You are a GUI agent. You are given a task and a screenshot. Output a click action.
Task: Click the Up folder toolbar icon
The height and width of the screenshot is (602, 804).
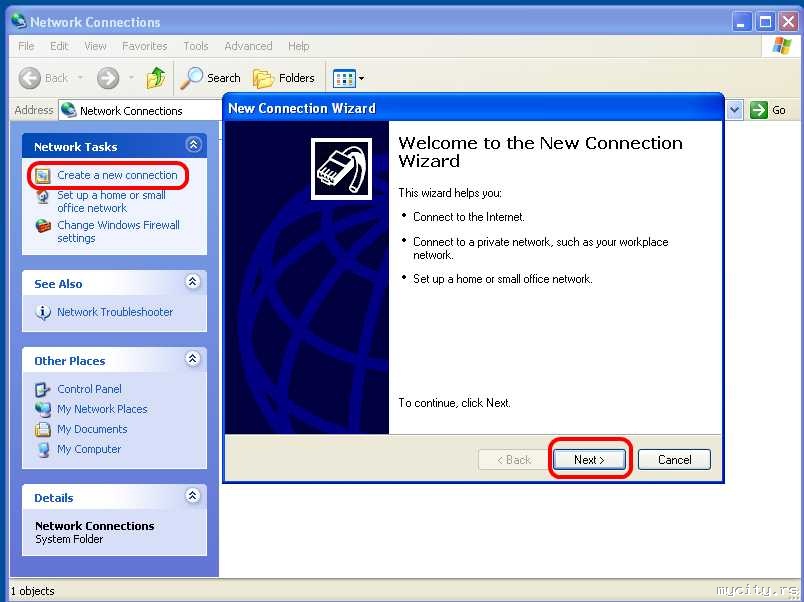[156, 78]
